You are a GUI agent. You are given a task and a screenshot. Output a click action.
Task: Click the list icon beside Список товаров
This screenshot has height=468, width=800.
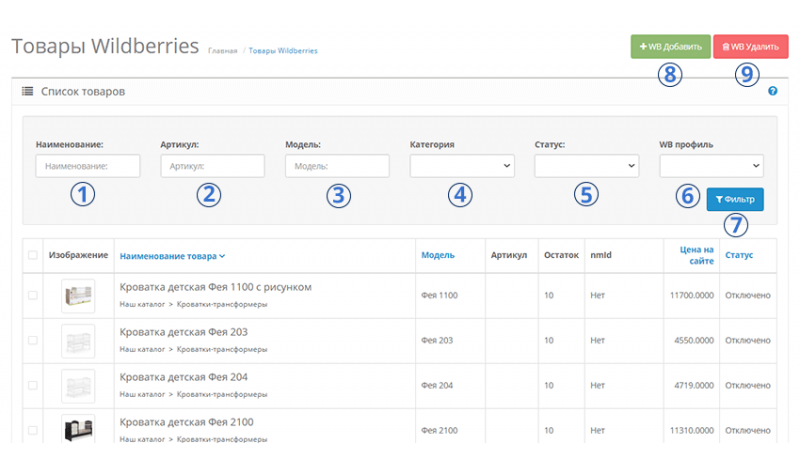click(27, 91)
